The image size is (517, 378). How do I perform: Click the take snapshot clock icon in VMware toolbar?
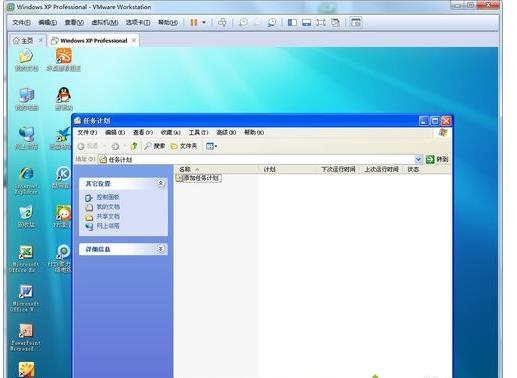coord(243,23)
